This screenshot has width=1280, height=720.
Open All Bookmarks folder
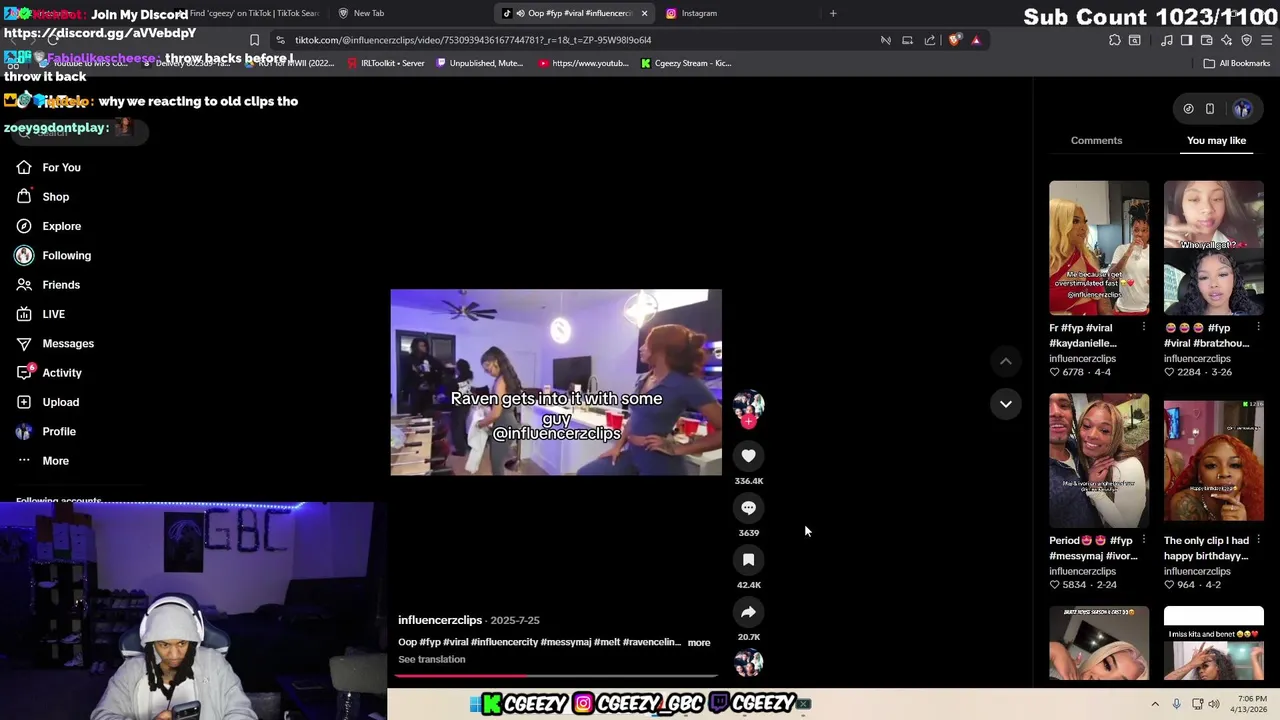point(1237,63)
